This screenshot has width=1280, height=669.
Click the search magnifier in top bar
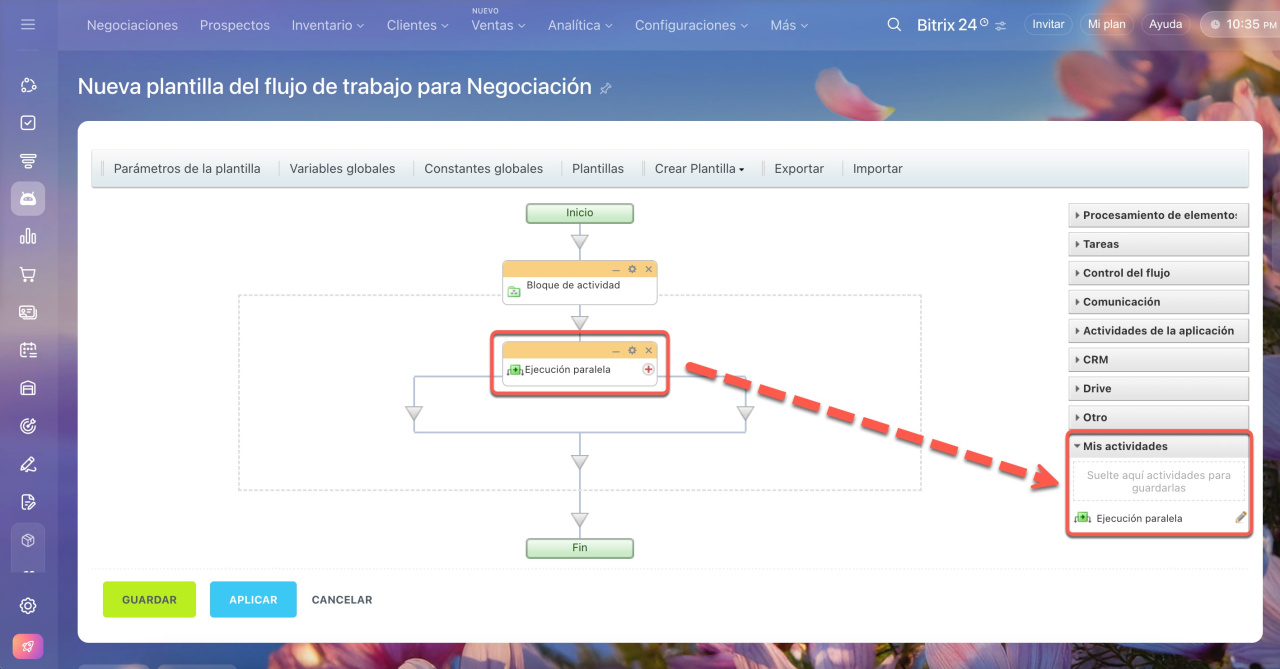click(x=894, y=24)
